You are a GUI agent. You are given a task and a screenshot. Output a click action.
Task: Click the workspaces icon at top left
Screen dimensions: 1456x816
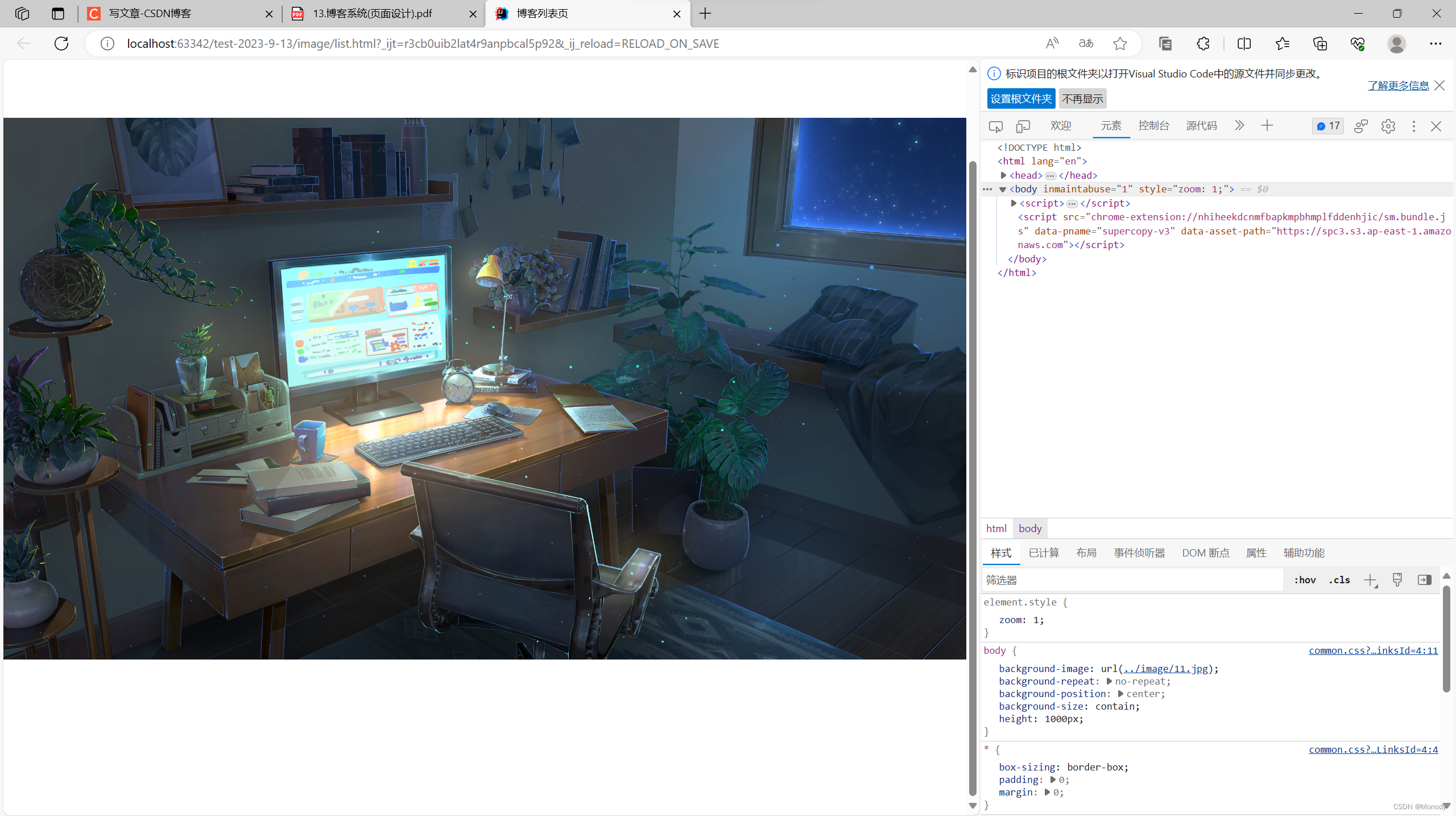(22, 13)
